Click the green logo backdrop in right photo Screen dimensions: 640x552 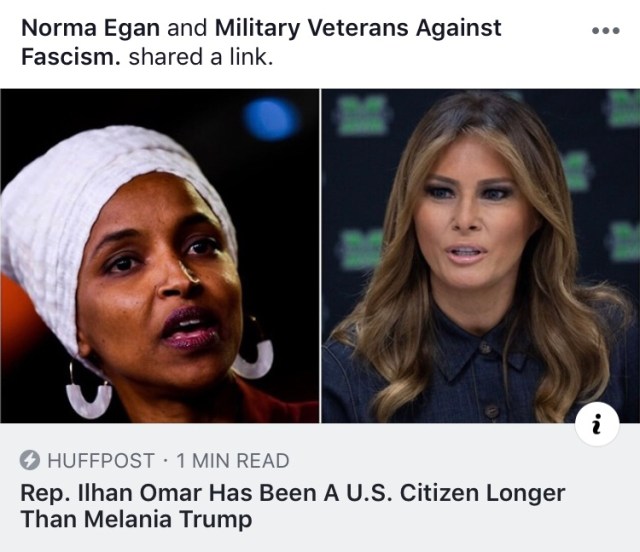(x=361, y=115)
